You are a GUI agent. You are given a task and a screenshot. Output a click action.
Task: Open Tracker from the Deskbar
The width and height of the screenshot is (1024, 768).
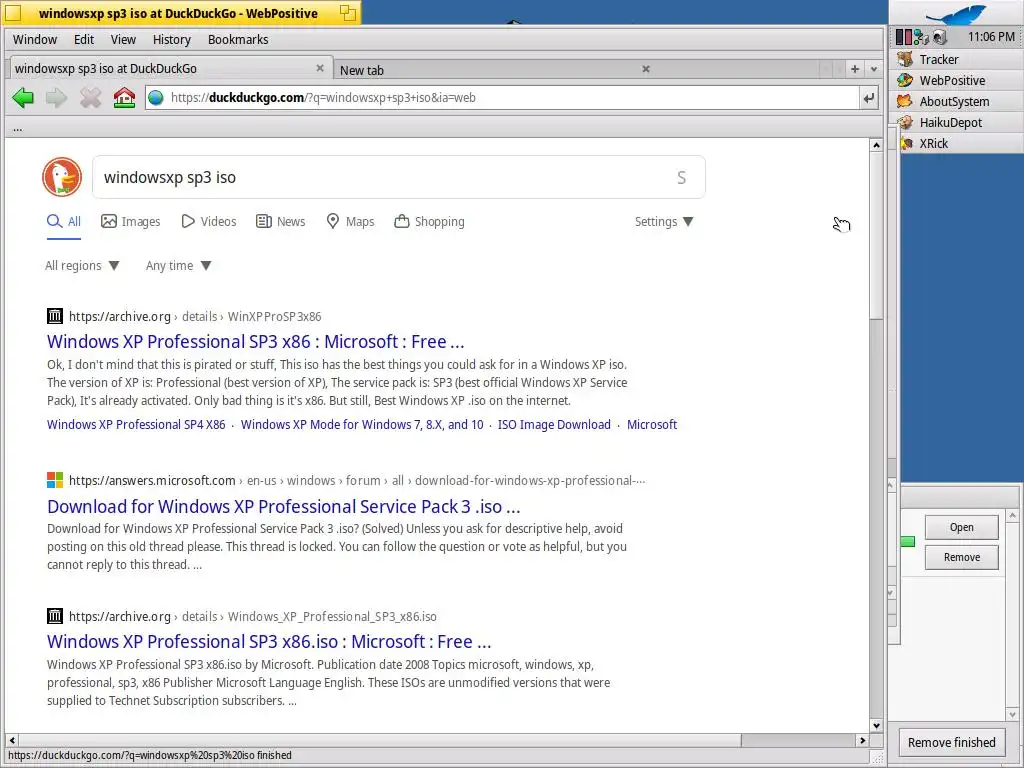pos(955,59)
